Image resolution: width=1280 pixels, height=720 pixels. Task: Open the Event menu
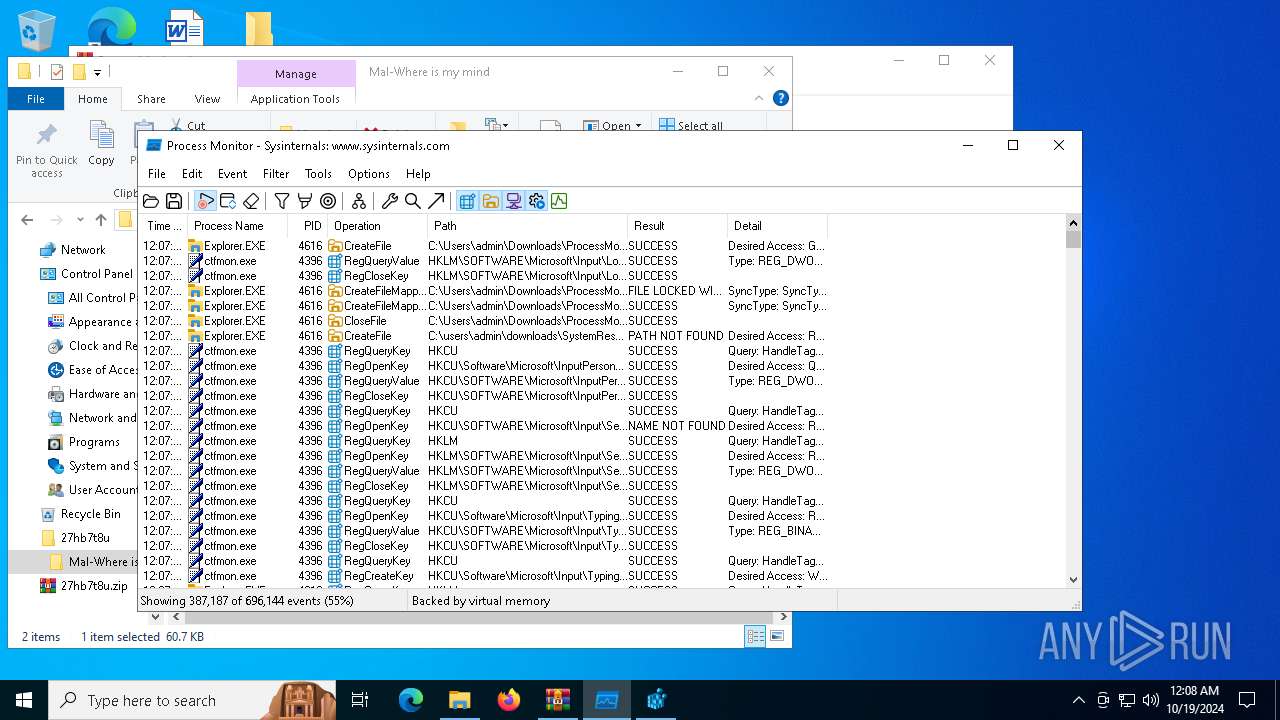pos(232,174)
